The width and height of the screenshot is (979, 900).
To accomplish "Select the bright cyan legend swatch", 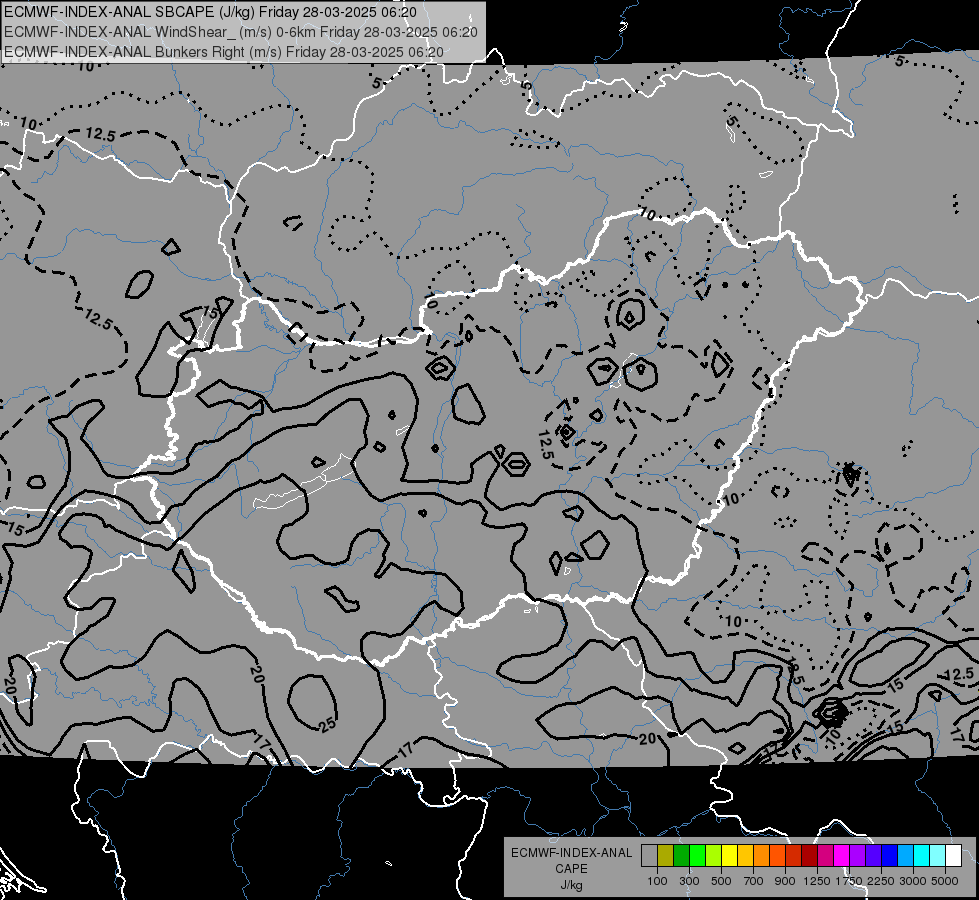I will point(922,855).
